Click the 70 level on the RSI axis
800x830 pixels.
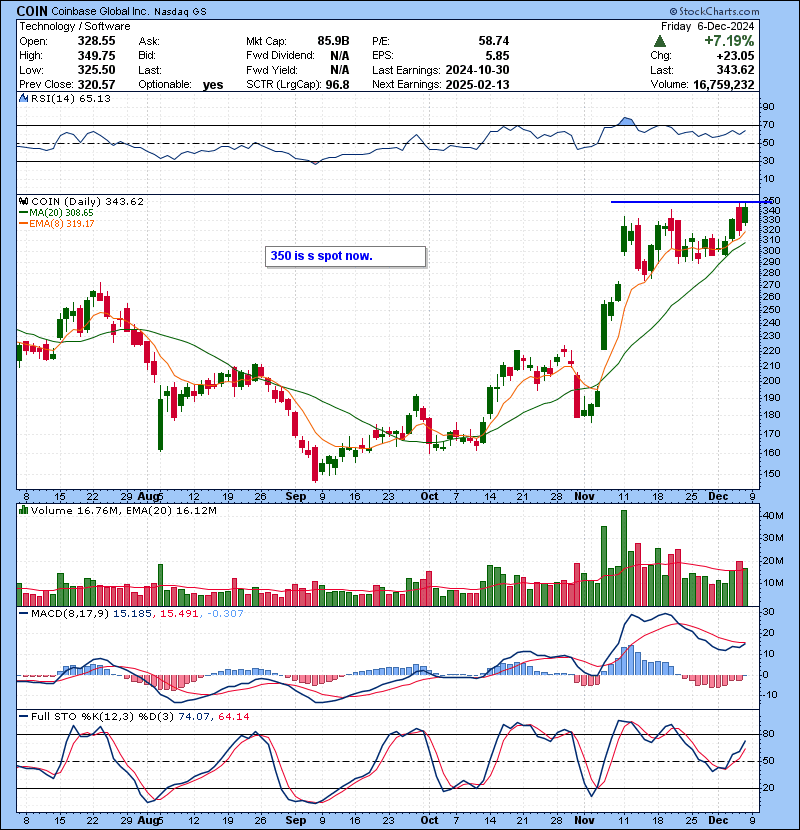click(x=768, y=125)
